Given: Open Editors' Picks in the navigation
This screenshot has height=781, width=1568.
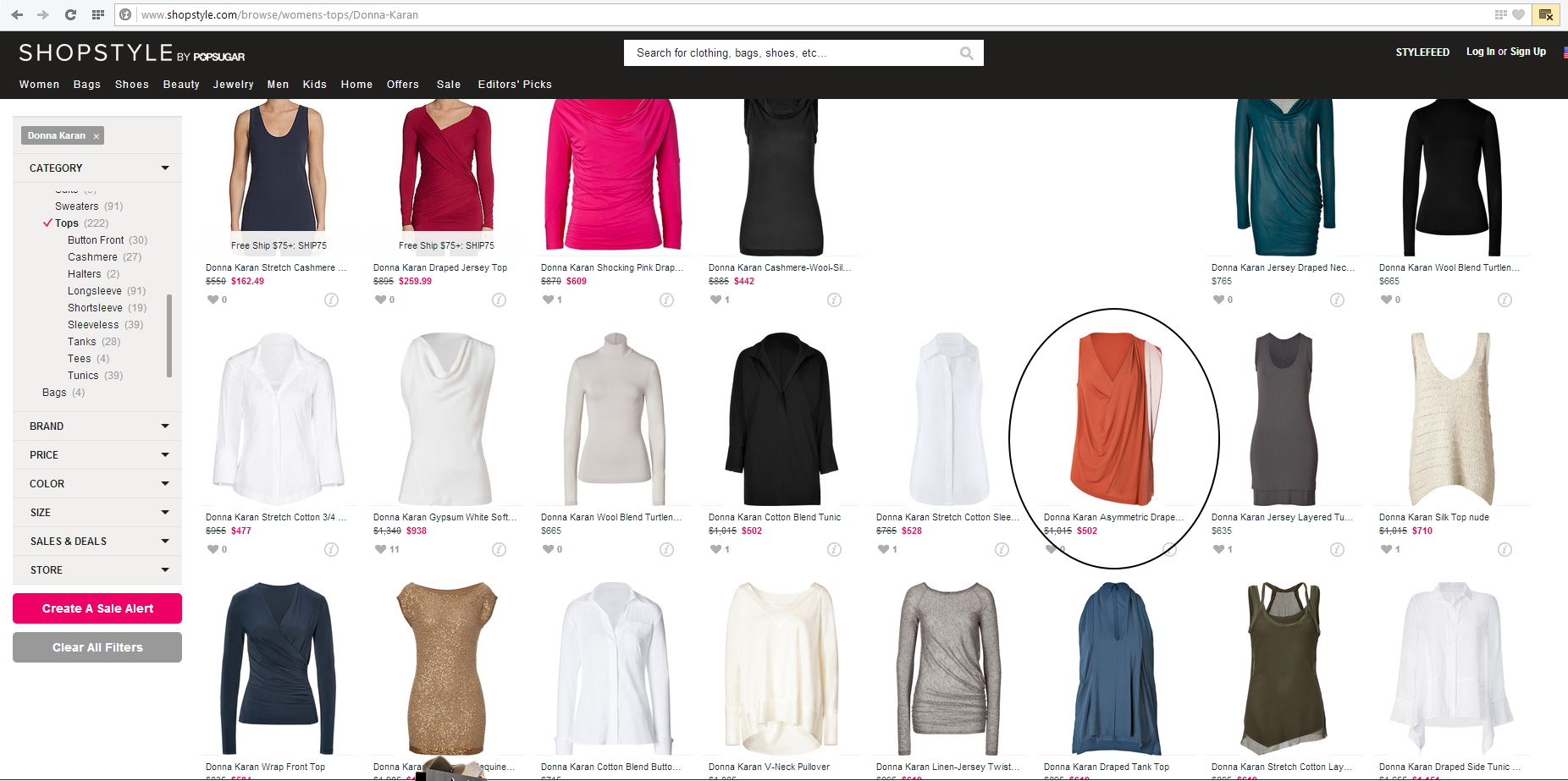Looking at the screenshot, I should pyautogui.click(x=515, y=85).
